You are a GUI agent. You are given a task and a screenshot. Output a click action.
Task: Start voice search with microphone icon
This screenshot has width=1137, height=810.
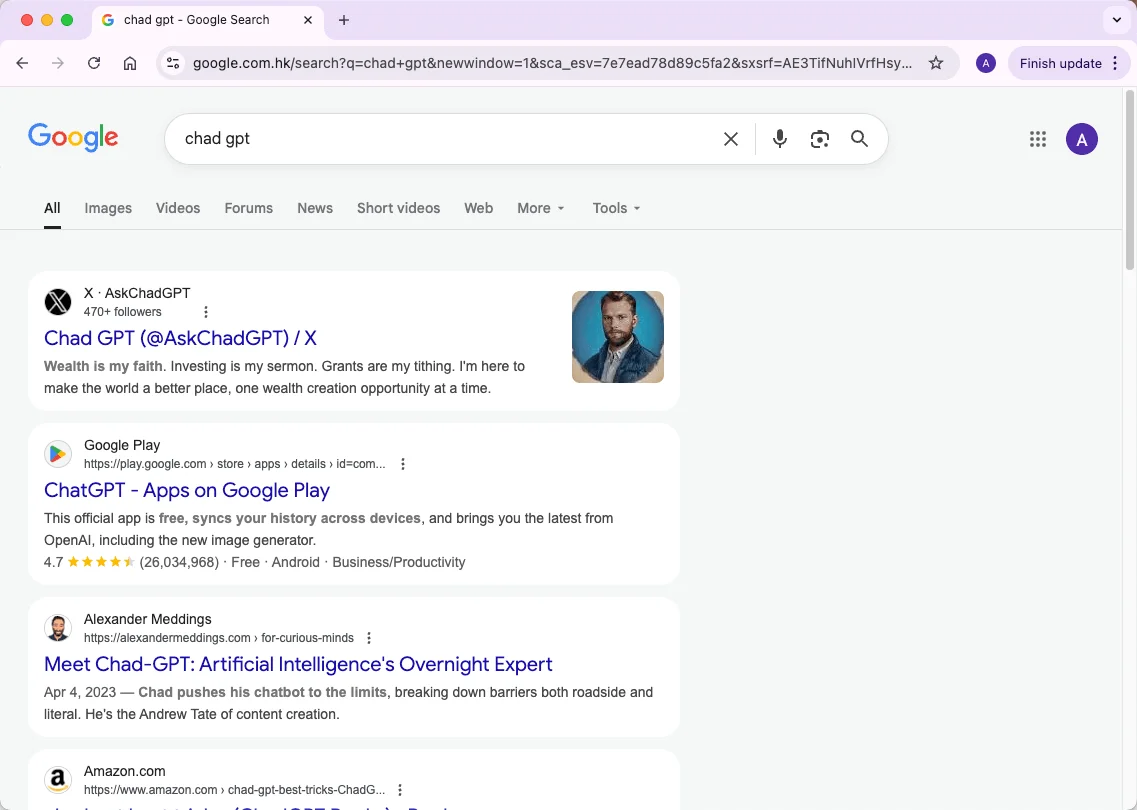tap(780, 139)
